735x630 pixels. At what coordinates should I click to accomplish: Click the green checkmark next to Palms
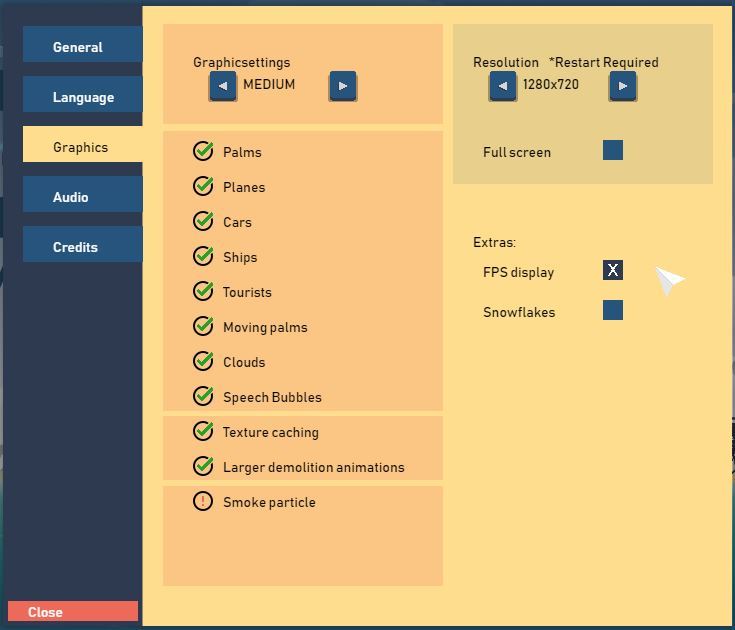pos(203,151)
